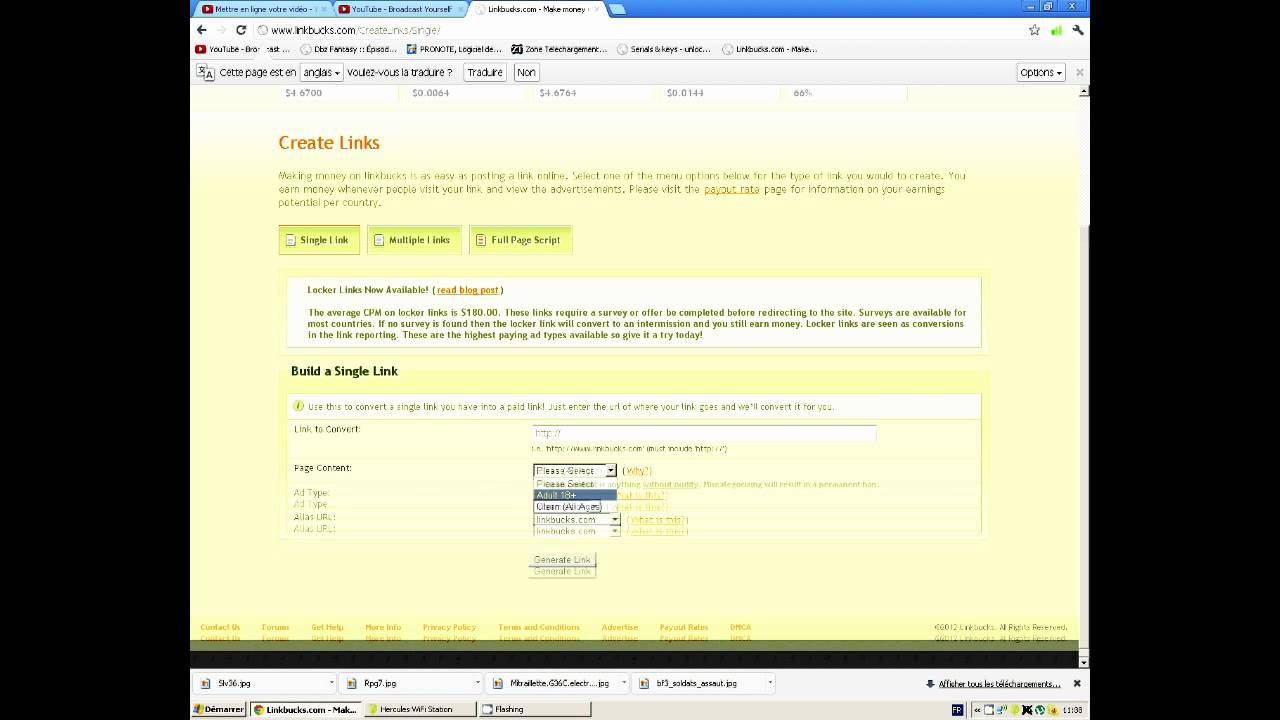
Task: Open a new tab with the new-tab button
Action: pyautogui.click(x=617, y=9)
